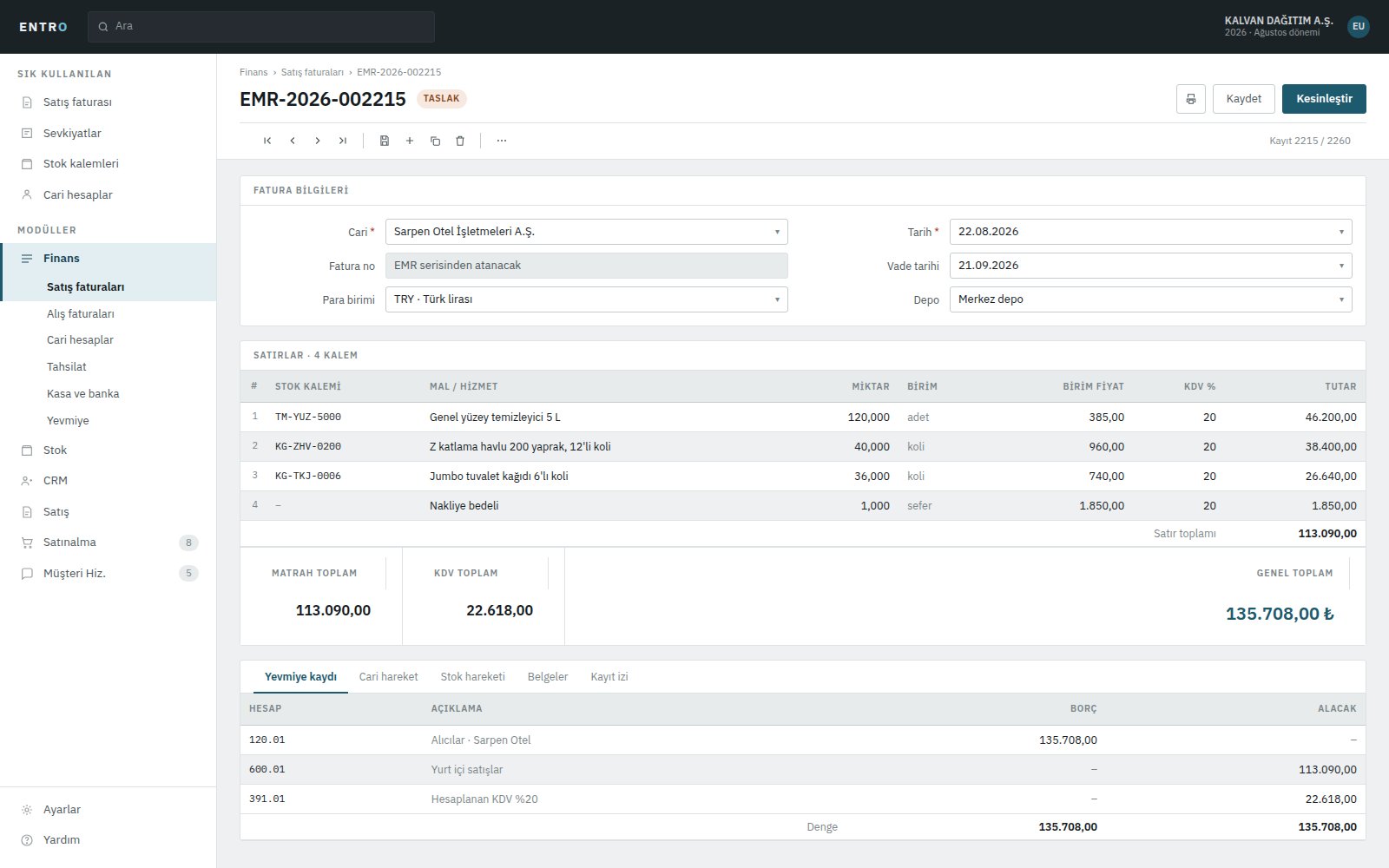Open the CRM module
Viewport: 1389px width, 868px height.
point(108,480)
